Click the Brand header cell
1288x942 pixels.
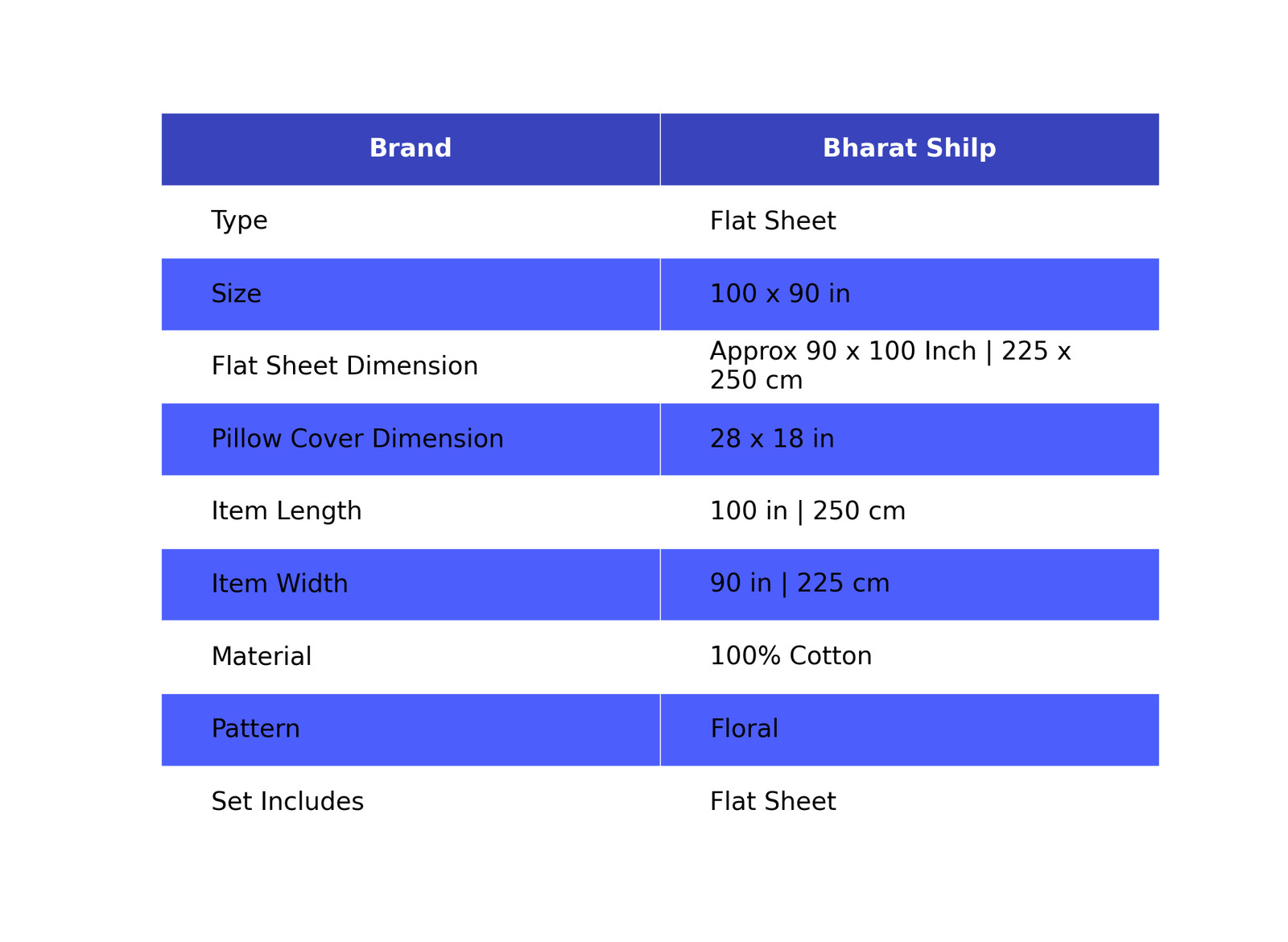pos(411,149)
